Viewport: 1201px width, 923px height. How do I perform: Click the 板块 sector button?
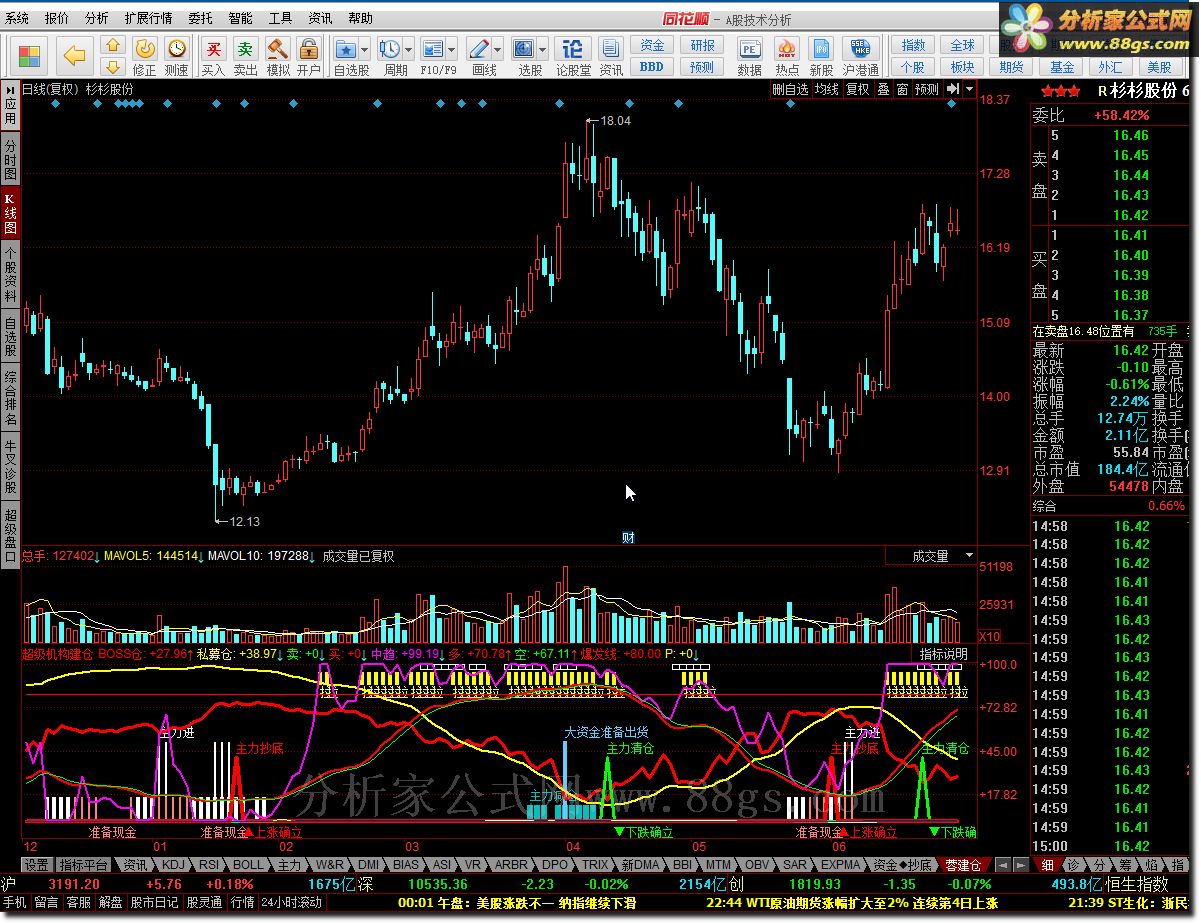tap(963, 67)
